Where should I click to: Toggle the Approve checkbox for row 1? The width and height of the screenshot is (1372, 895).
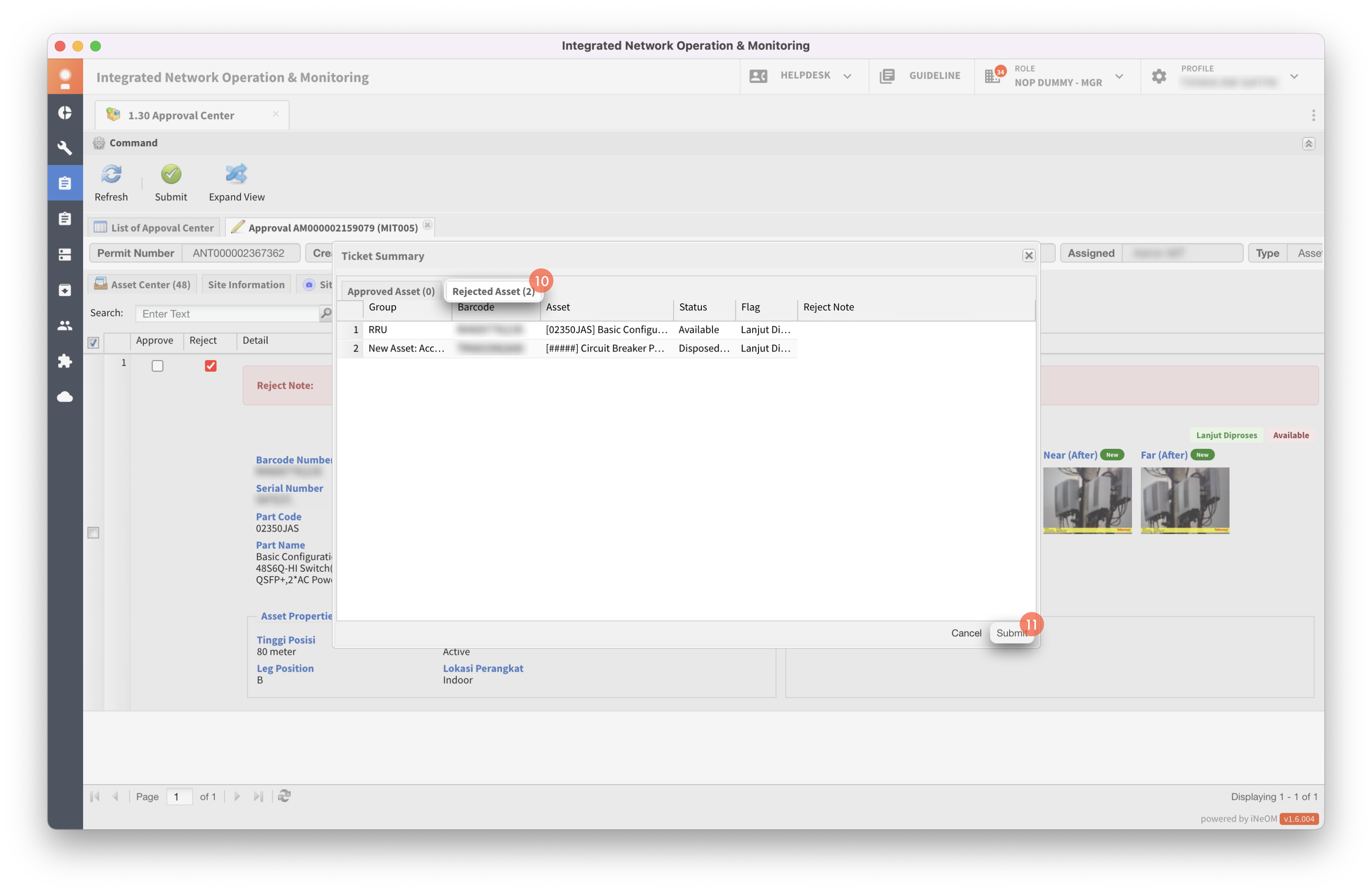(x=157, y=366)
